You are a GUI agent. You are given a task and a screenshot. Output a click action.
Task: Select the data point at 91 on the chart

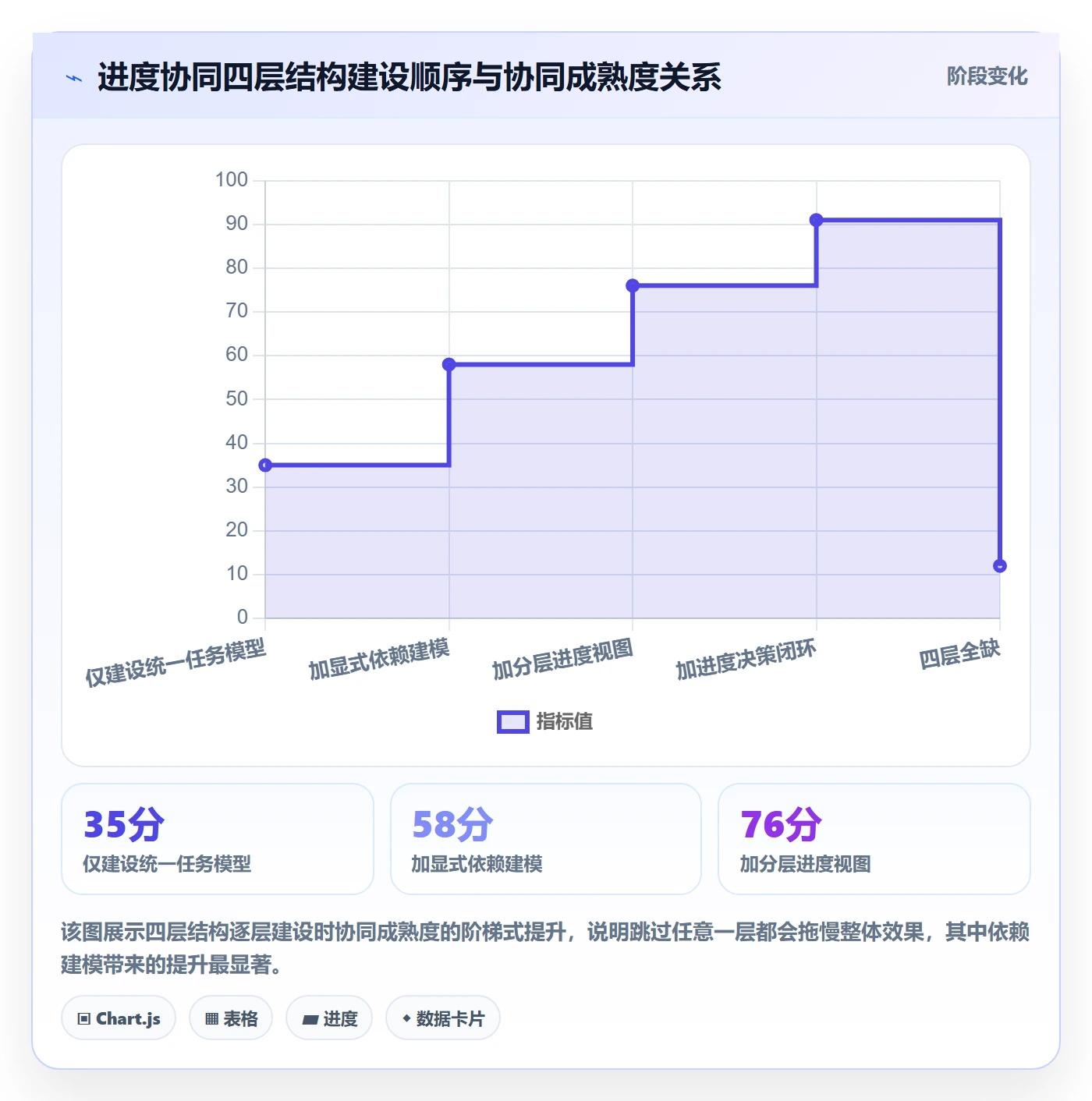tap(817, 220)
